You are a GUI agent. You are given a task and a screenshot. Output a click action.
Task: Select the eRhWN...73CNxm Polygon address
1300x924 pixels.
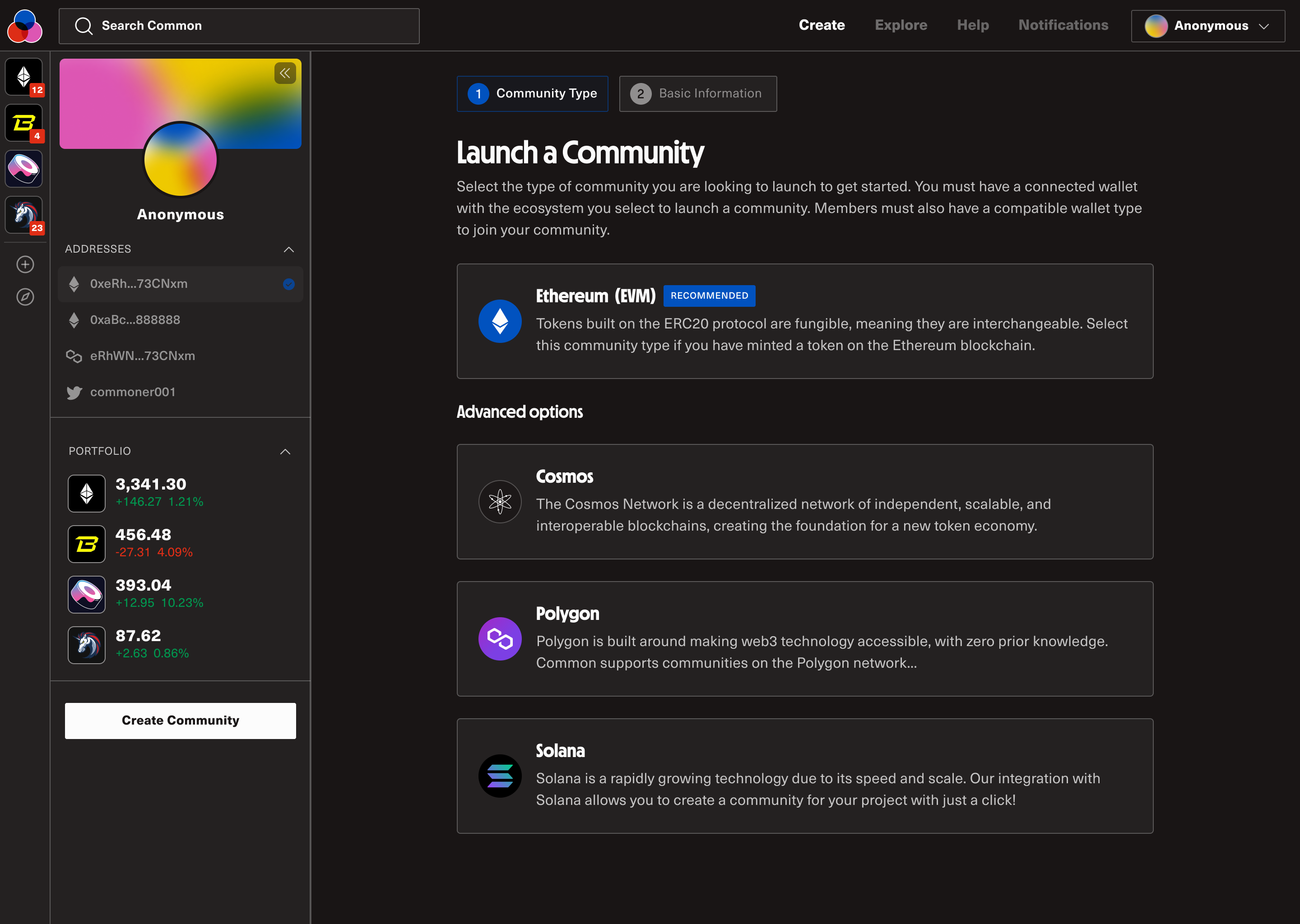click(142, 356)
